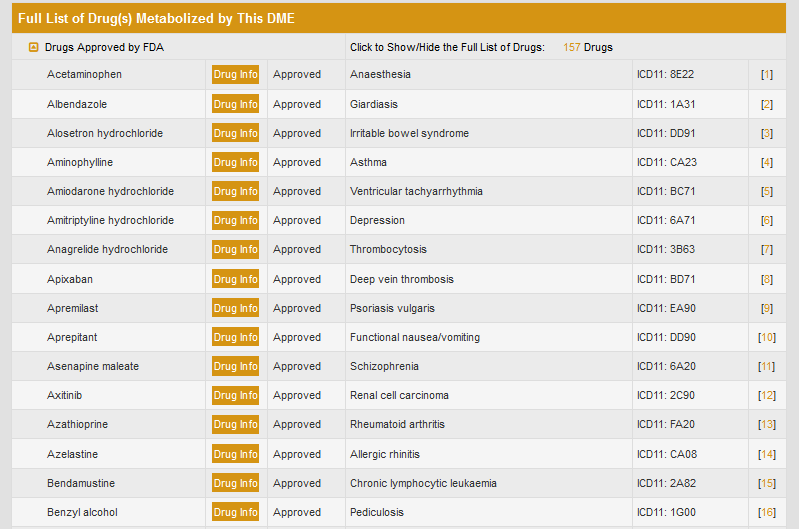
Task: Click Drug Info for Benzyl alcohol
Action: tap(235, 512)
